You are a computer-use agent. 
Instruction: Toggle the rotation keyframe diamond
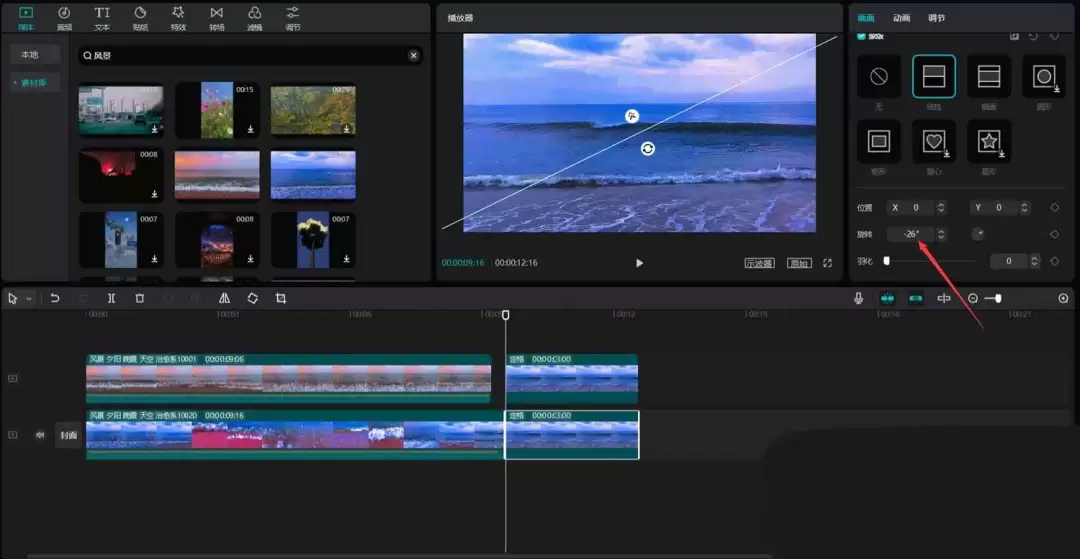(x=1054, y=234)
